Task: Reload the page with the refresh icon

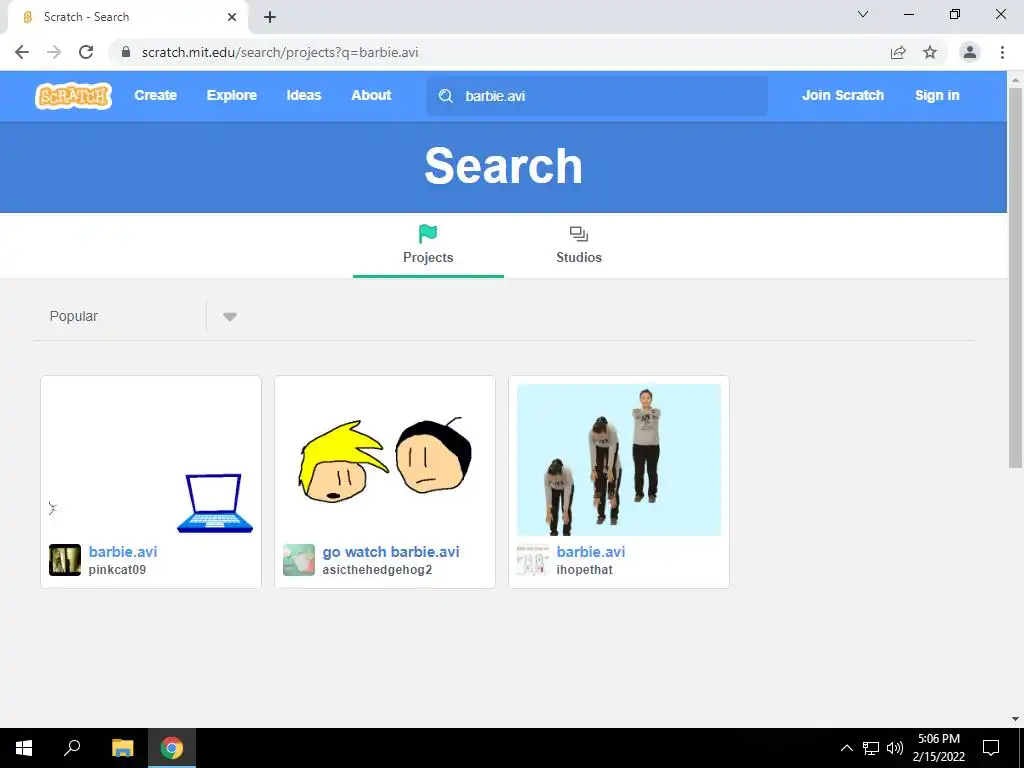Action: [x=86, y=52]
